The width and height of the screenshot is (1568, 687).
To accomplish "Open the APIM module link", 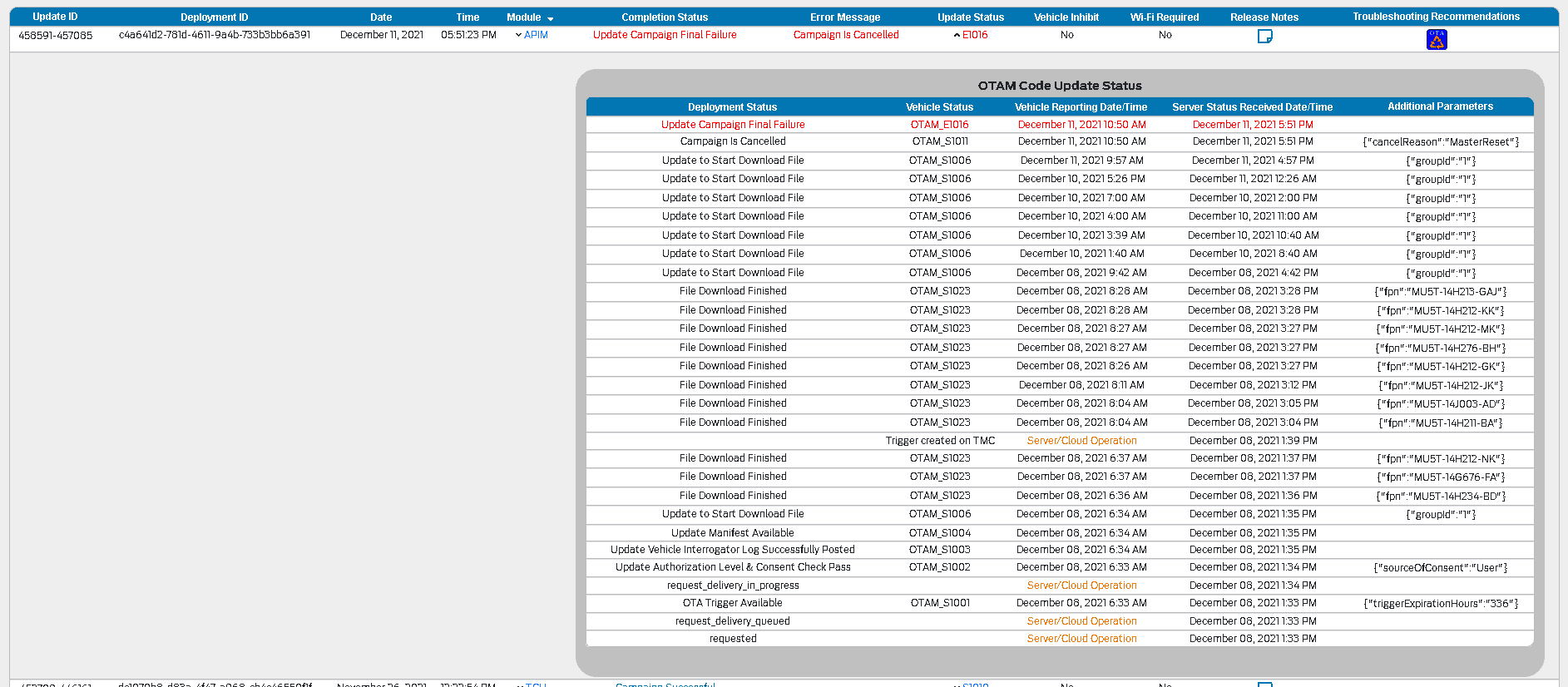I will [536, 35].
